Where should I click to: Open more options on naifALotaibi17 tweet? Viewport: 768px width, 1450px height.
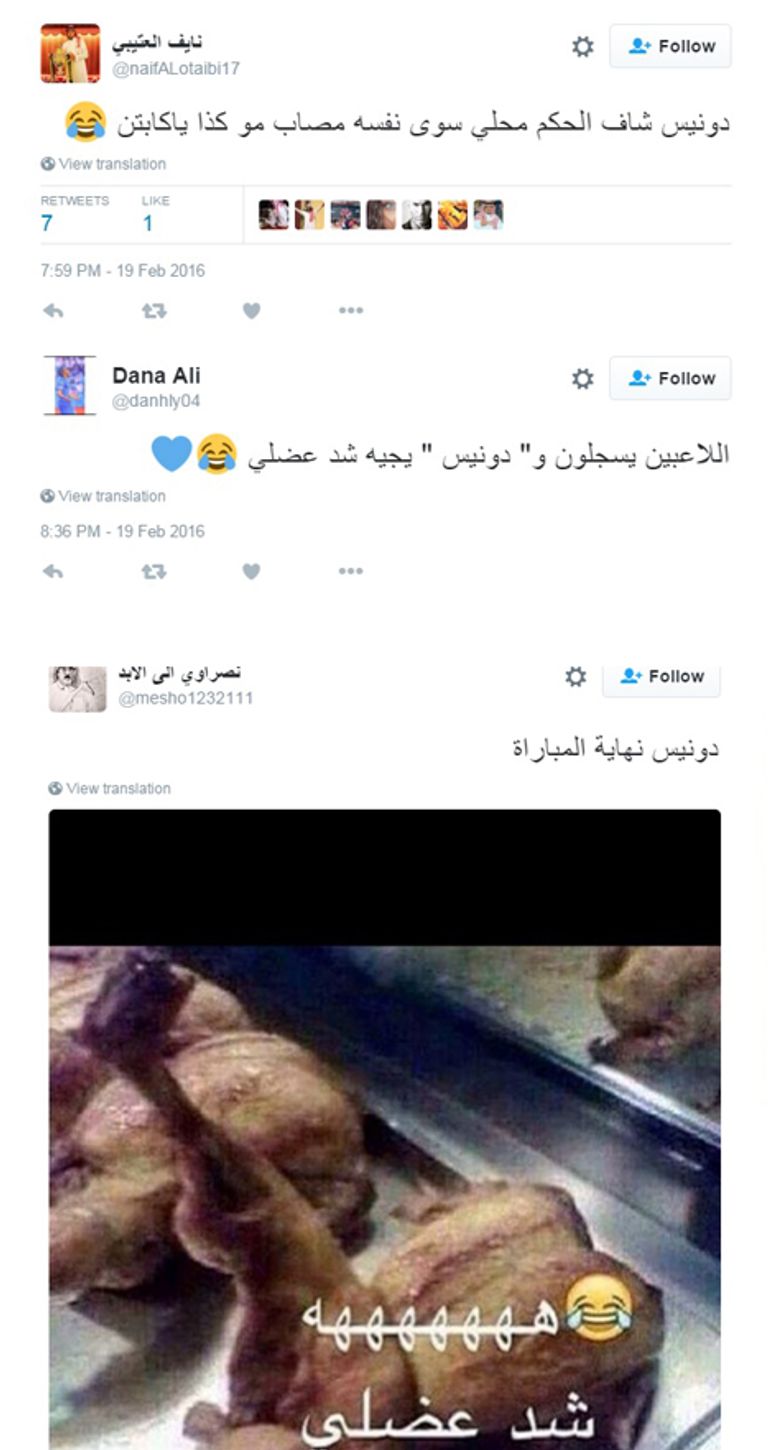click(x=350, y=311)
